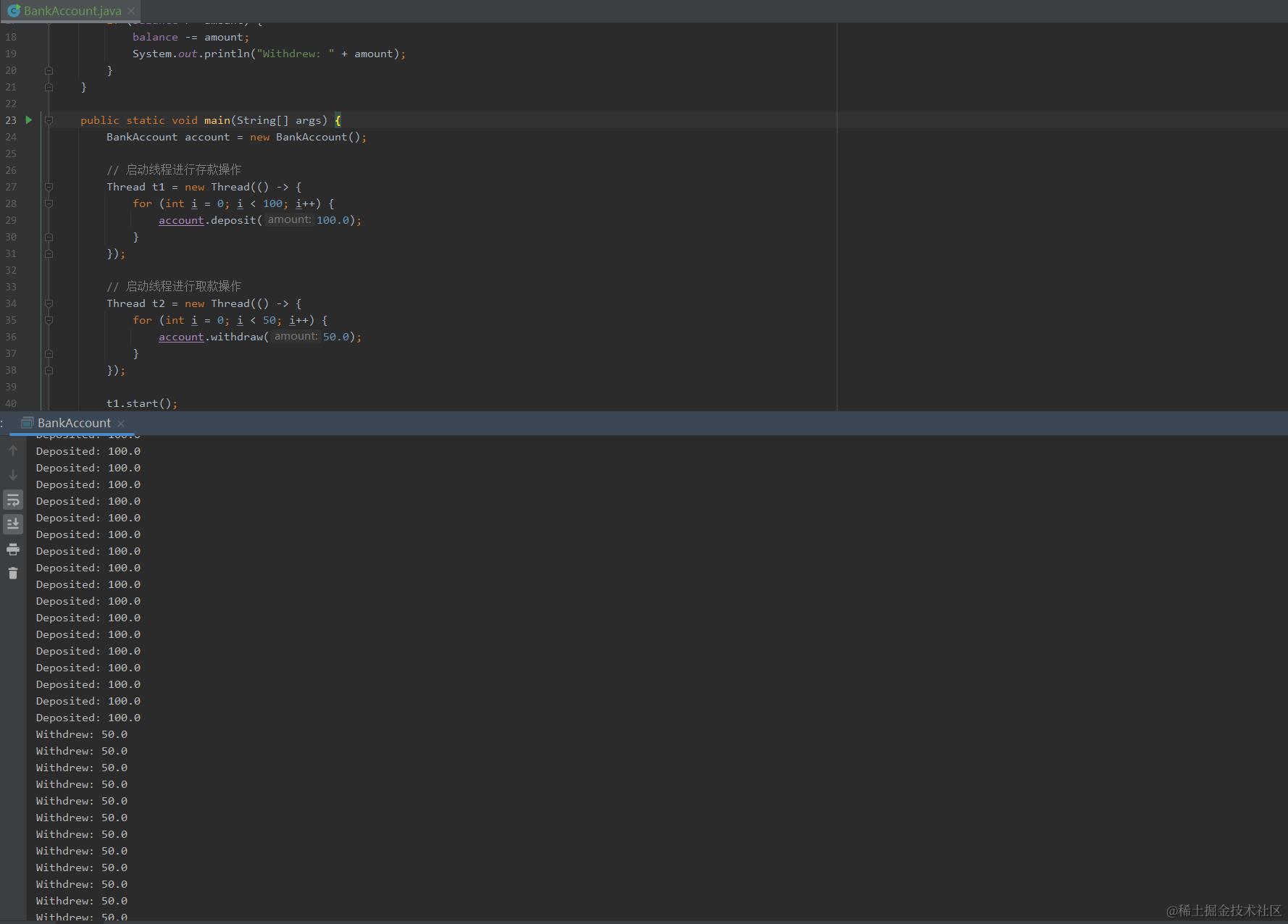
Task: Click the amount: hint in deposit call
Action: [x=289, y=219]
